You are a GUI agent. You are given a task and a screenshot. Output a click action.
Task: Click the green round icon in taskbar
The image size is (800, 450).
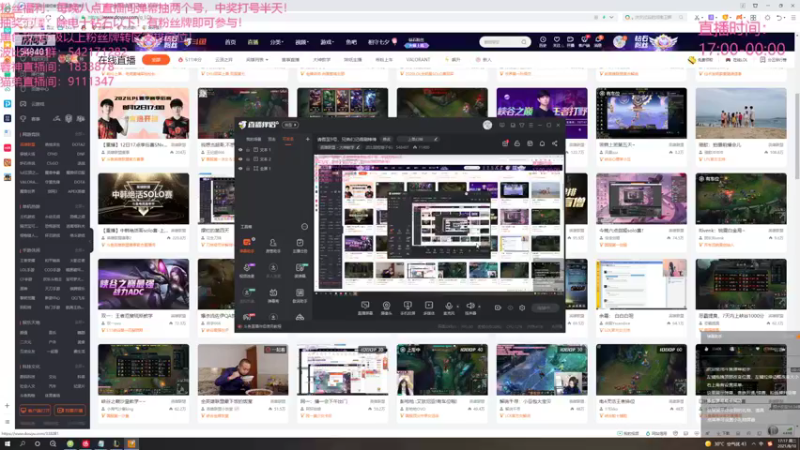pos(70,444)
